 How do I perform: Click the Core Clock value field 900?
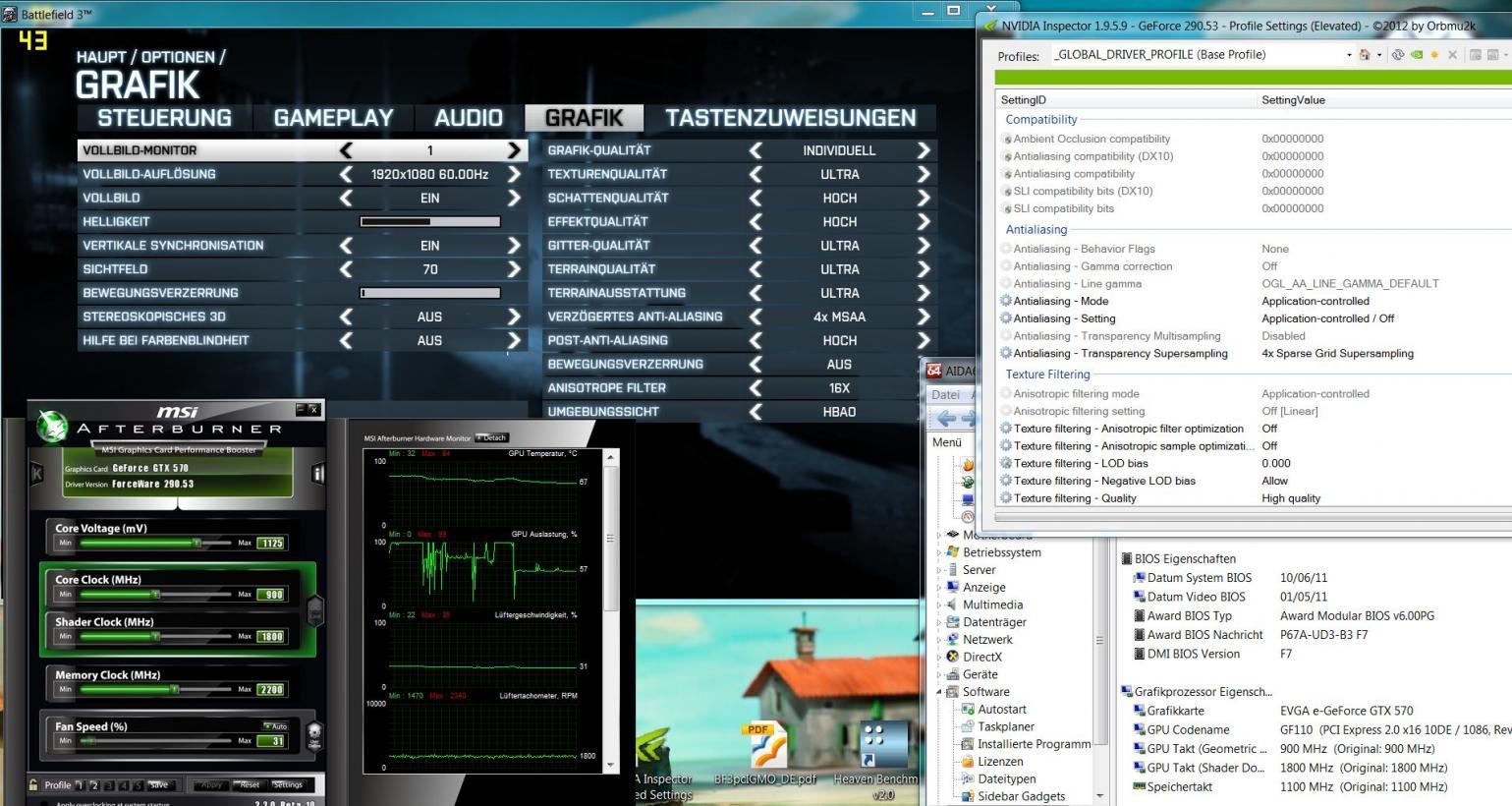pyautogui.click(x=271, y=595)
